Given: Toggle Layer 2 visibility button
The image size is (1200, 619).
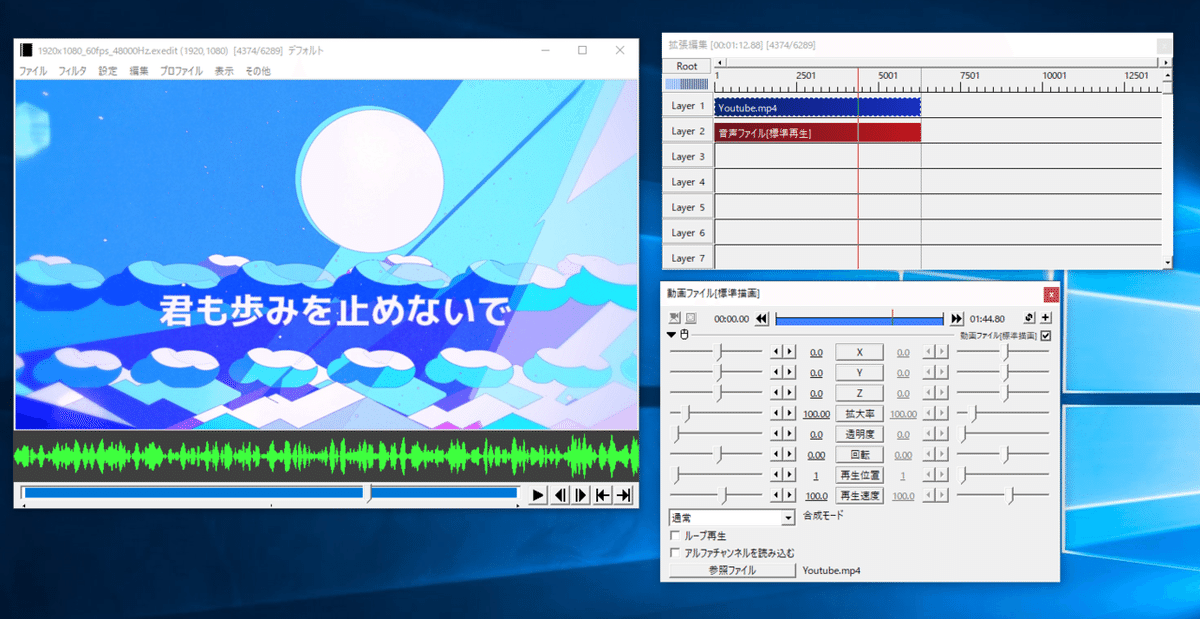Looking at the screenshot, I should [x=687, y=131].
